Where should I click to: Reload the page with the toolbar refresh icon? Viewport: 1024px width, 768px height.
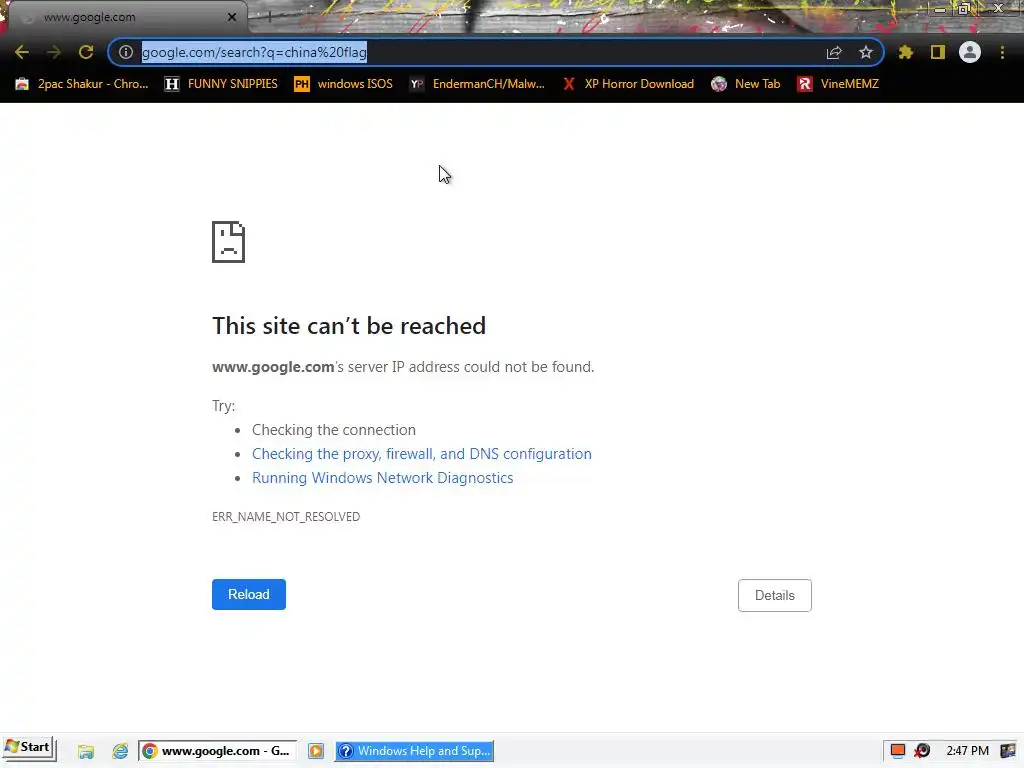tap(86, 52)
